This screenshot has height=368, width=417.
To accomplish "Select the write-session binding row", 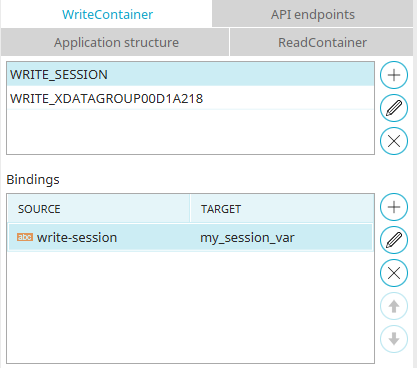I will point(190,237).
